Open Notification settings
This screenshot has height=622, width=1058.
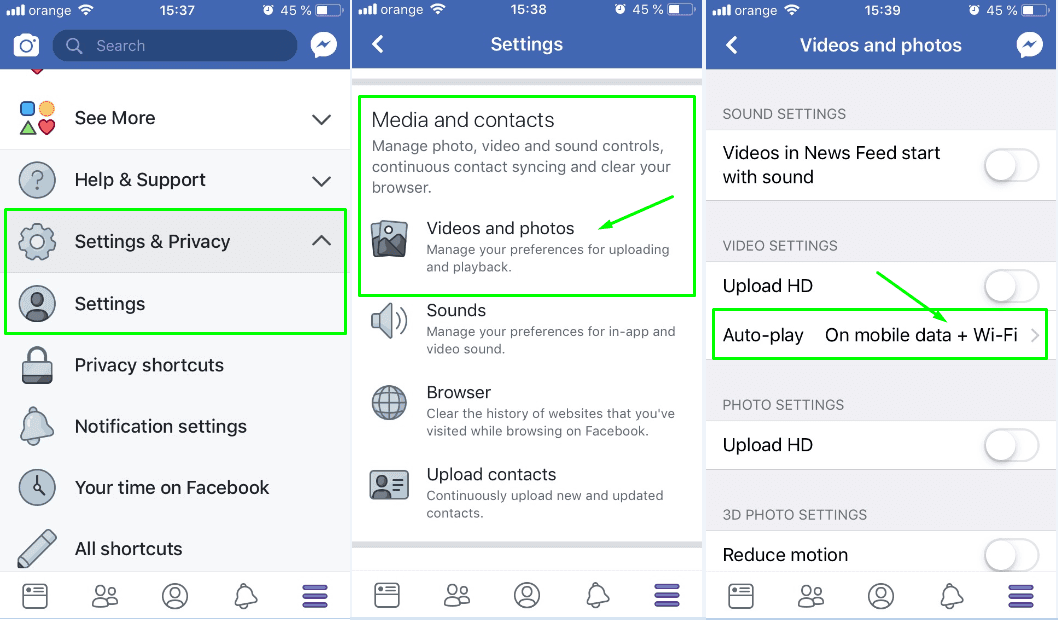(x=160, y=427)
